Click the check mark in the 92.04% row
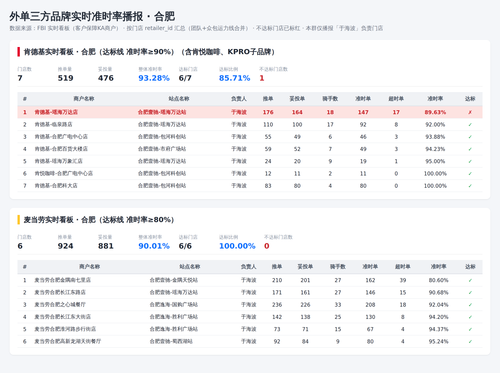Image resolution: width=500 pixels, height=373 pixels. [x=470, y=305]
